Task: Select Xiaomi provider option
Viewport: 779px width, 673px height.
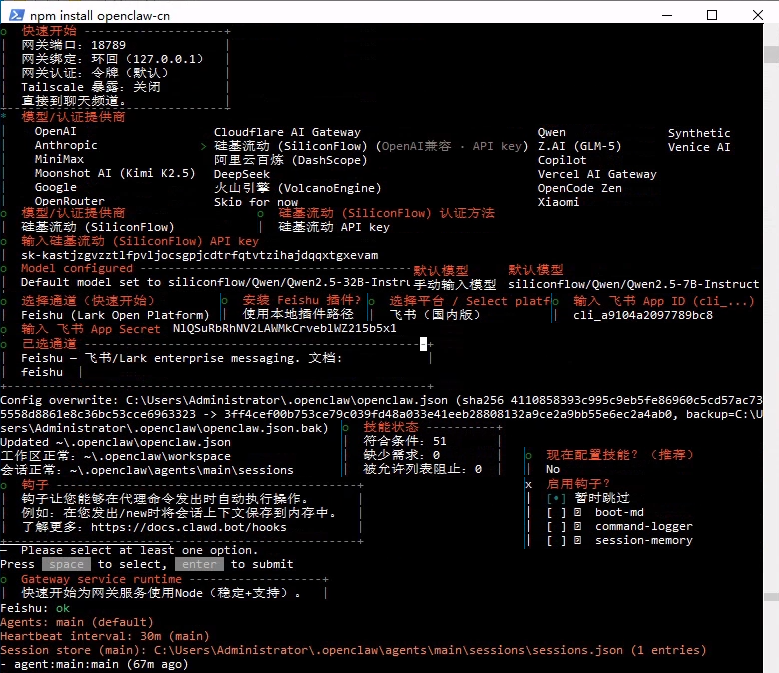Action: tap(558, 202)
